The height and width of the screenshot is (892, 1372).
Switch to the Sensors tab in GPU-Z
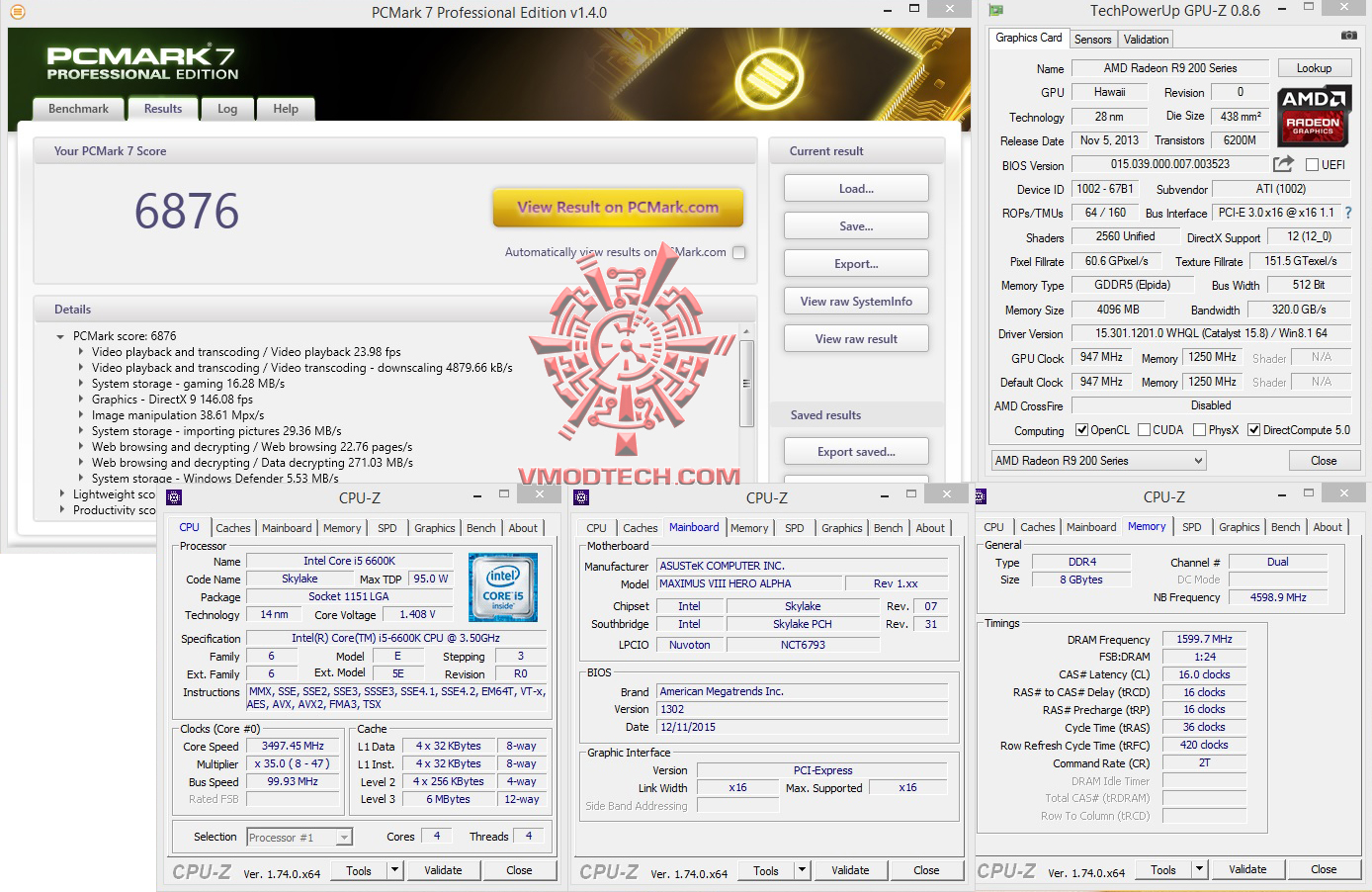click(x=1093, y=40)
